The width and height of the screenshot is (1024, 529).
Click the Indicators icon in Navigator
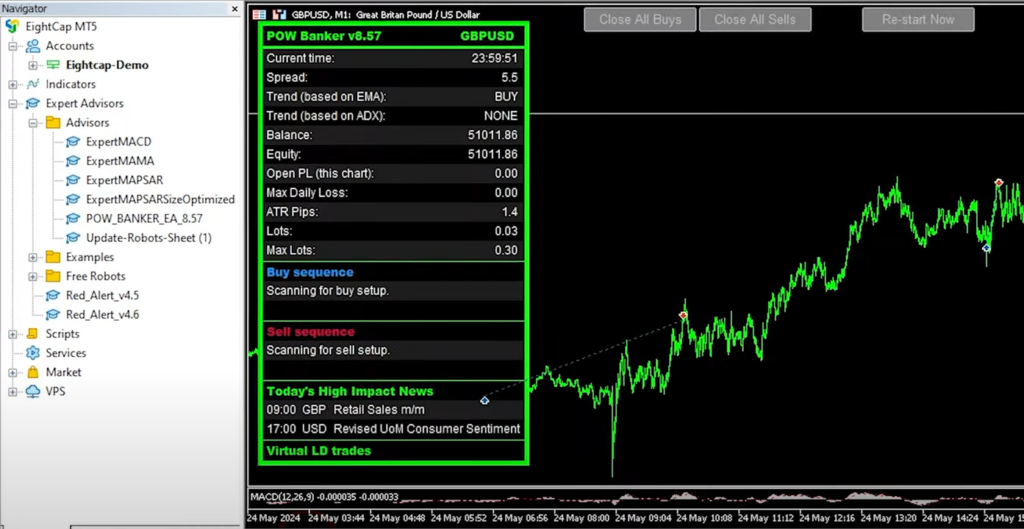(x=33, y=85)
